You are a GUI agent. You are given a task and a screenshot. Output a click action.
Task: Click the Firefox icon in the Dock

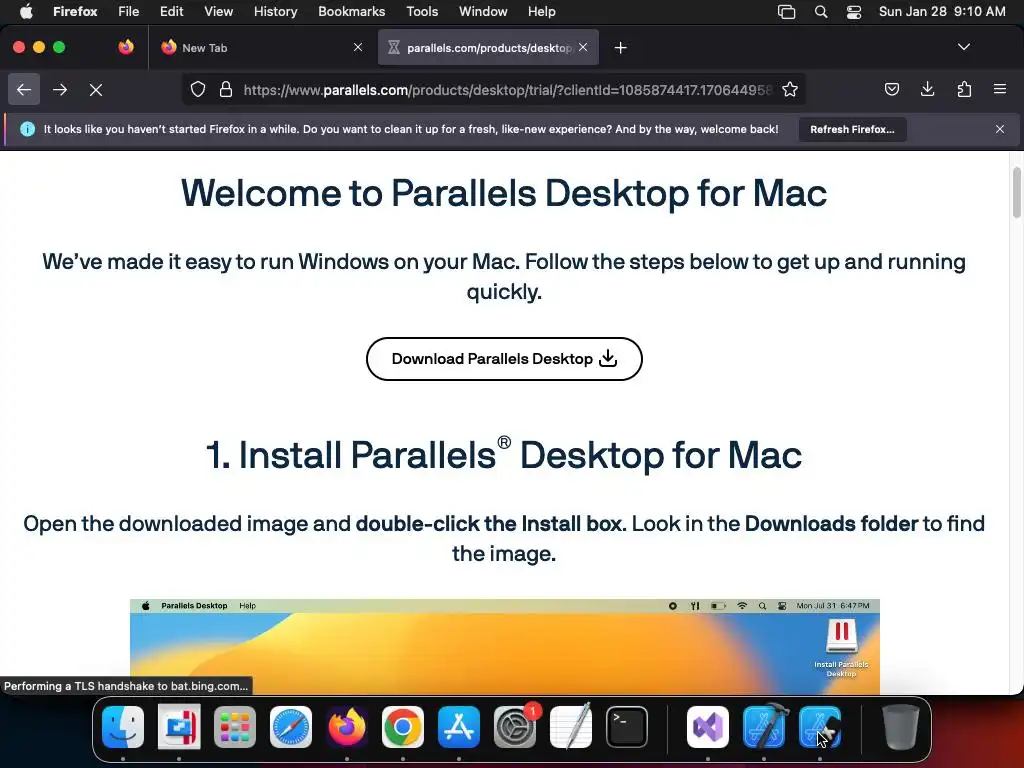(x=347, y=727)
